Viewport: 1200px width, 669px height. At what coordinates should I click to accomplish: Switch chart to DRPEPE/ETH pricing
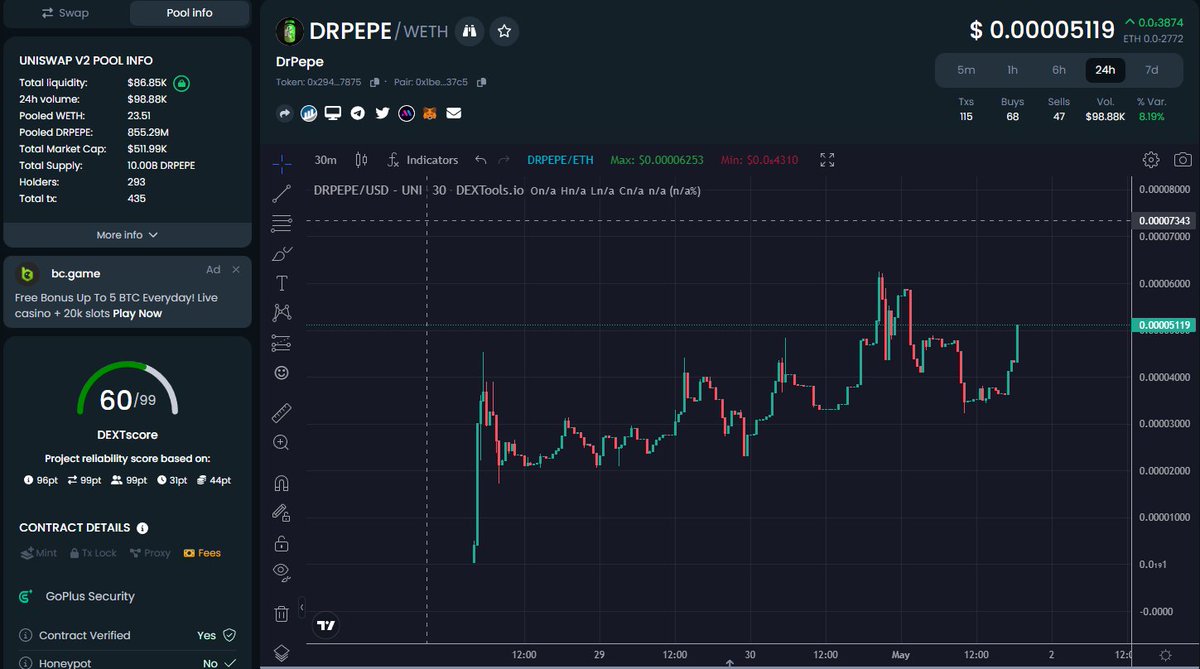(560, 160)
